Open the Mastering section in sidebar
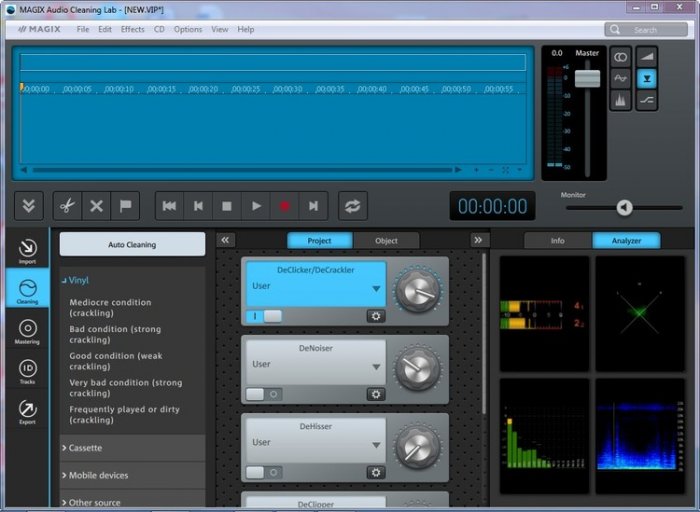The width and height of the screenshot is (700, 512). (x=27, y=332)
